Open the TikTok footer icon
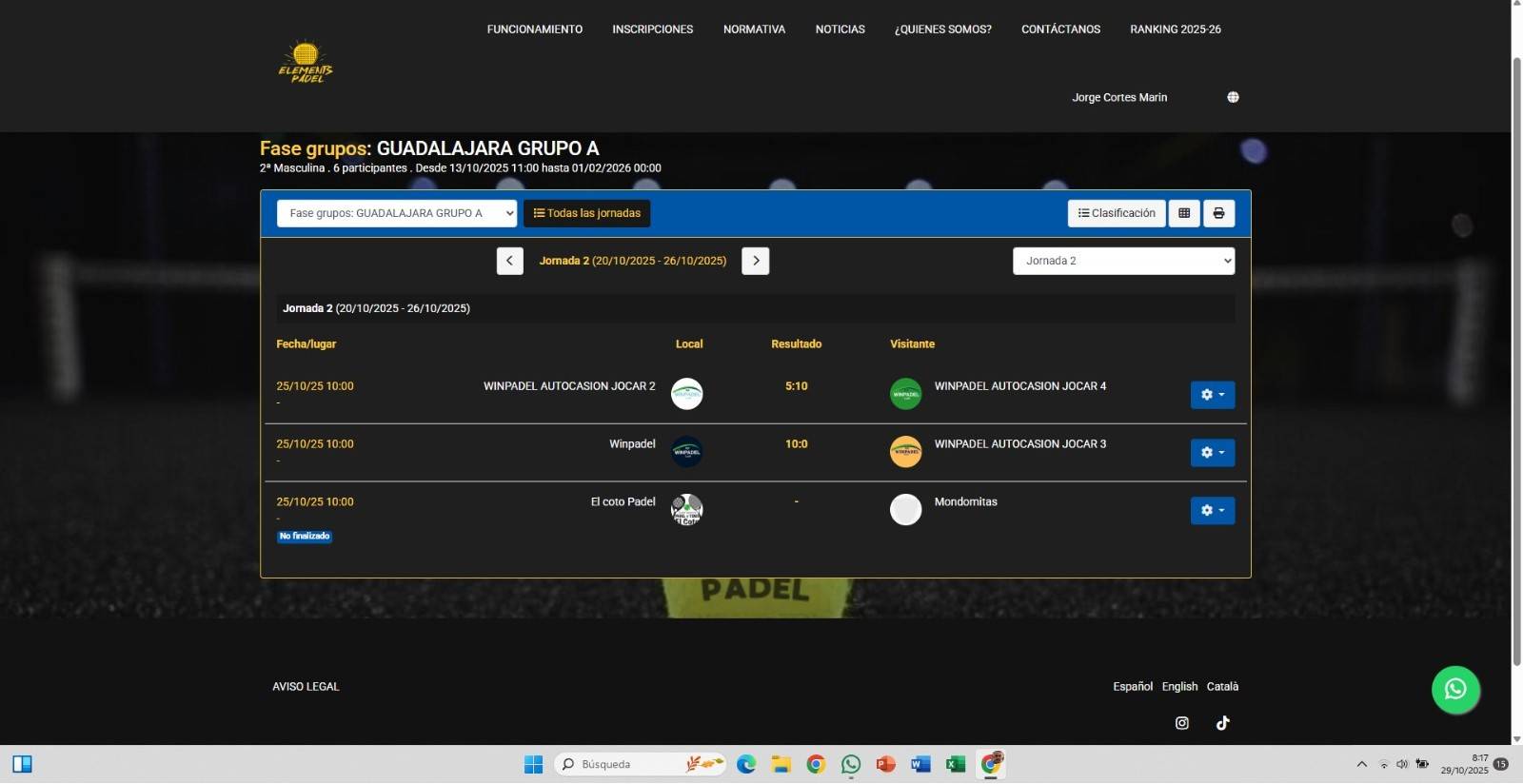The height and width of the screenshot is (784, 1523). click(x=1223, y=723)
